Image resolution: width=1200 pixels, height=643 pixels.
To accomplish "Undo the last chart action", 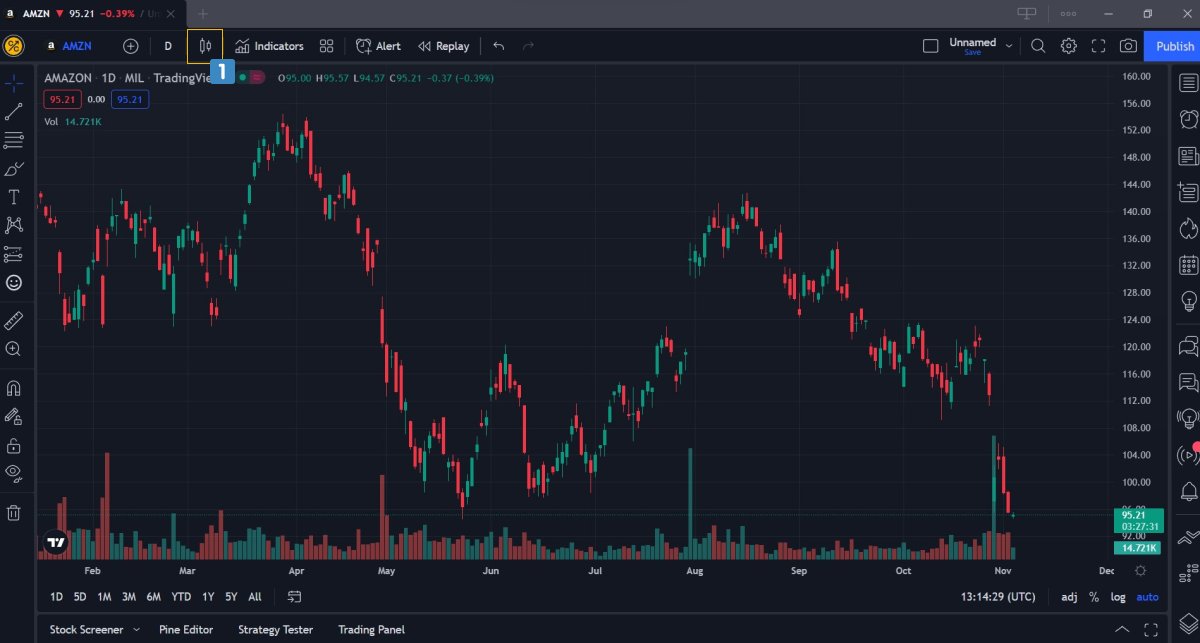I will click(499, 46).
